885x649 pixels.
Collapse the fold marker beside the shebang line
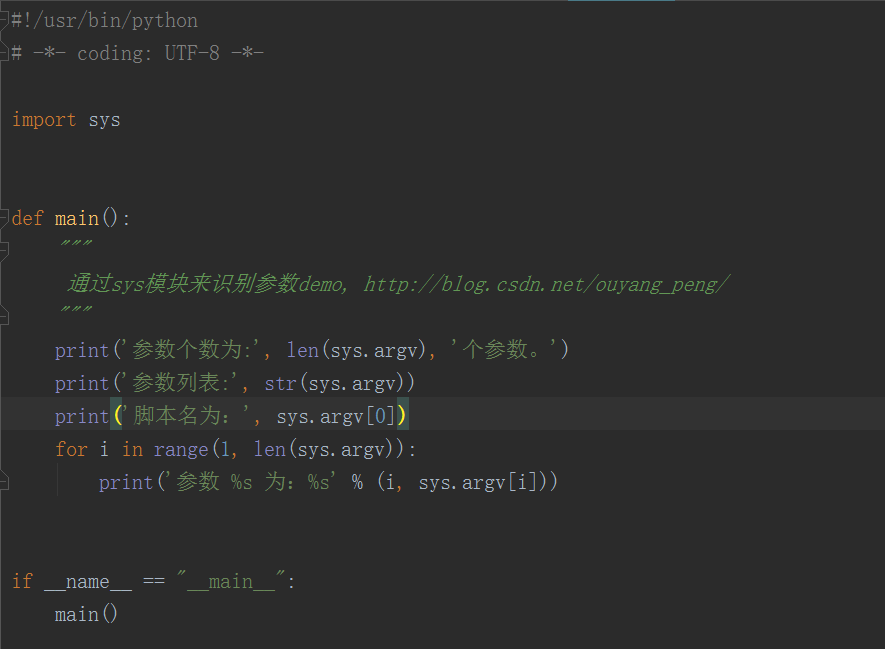pyautogui.click(x=3, y=20)
